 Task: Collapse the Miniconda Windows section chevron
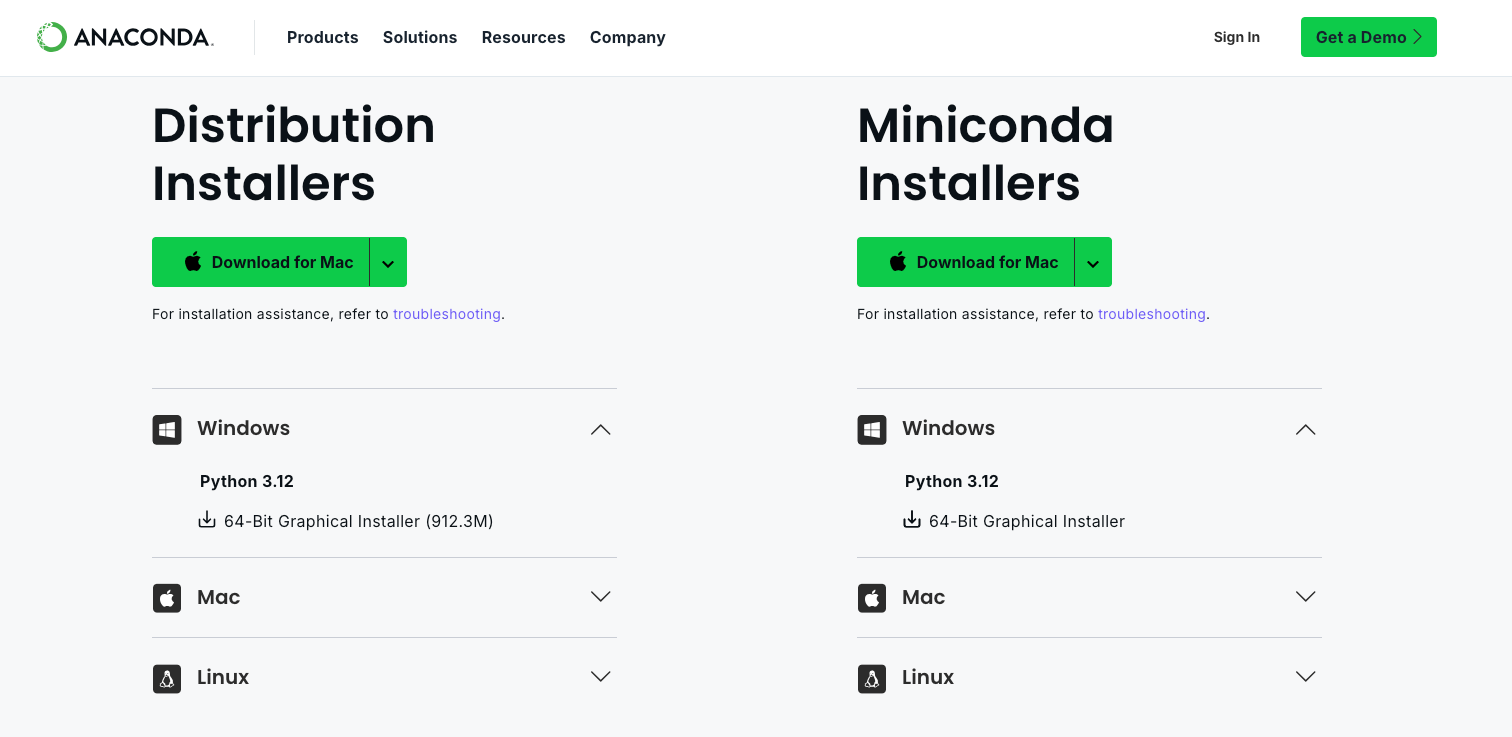[x=1305, y=429]
